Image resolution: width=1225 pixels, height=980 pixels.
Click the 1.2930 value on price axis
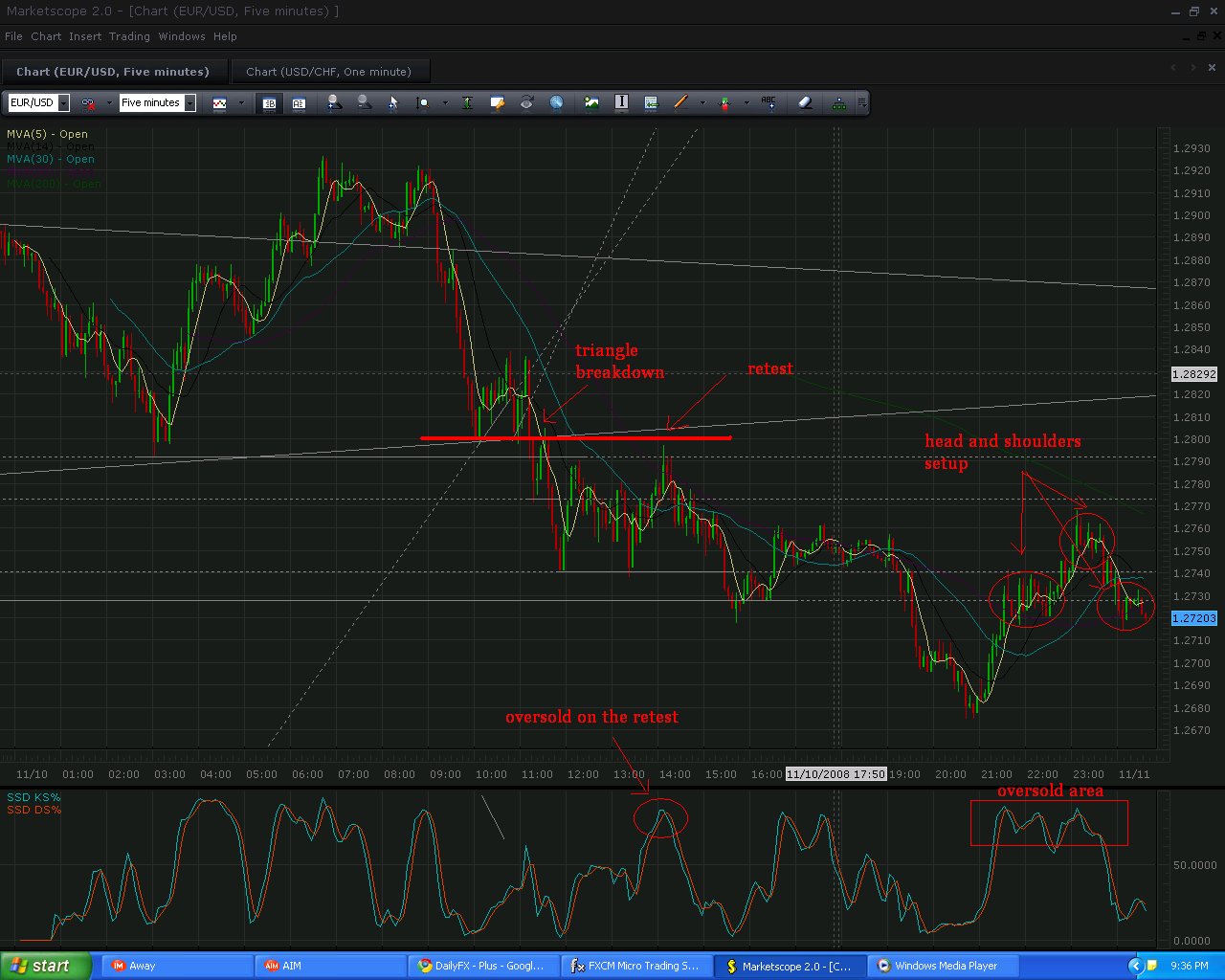pos(1192,148)
